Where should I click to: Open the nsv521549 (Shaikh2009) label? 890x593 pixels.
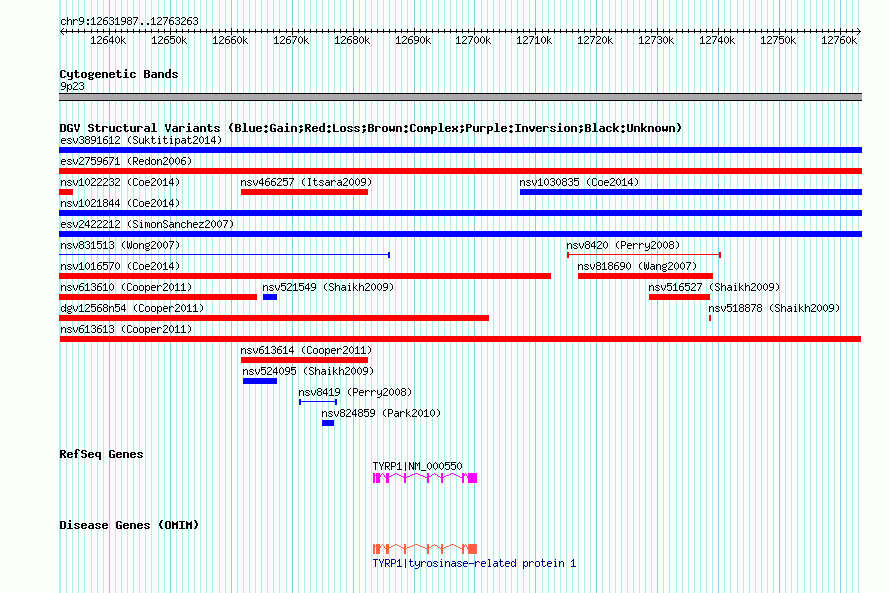328,287
